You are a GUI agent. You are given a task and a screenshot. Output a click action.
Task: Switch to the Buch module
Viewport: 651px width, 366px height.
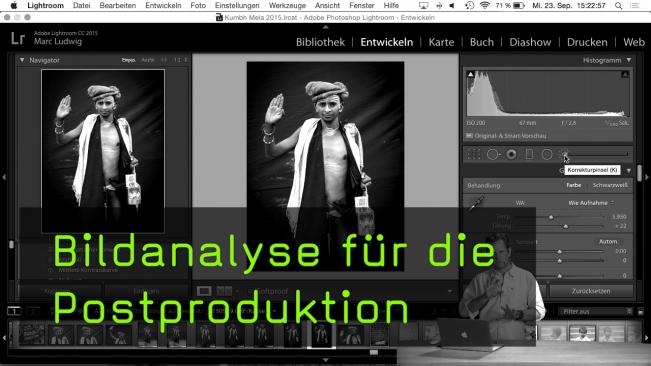point(482,42)
